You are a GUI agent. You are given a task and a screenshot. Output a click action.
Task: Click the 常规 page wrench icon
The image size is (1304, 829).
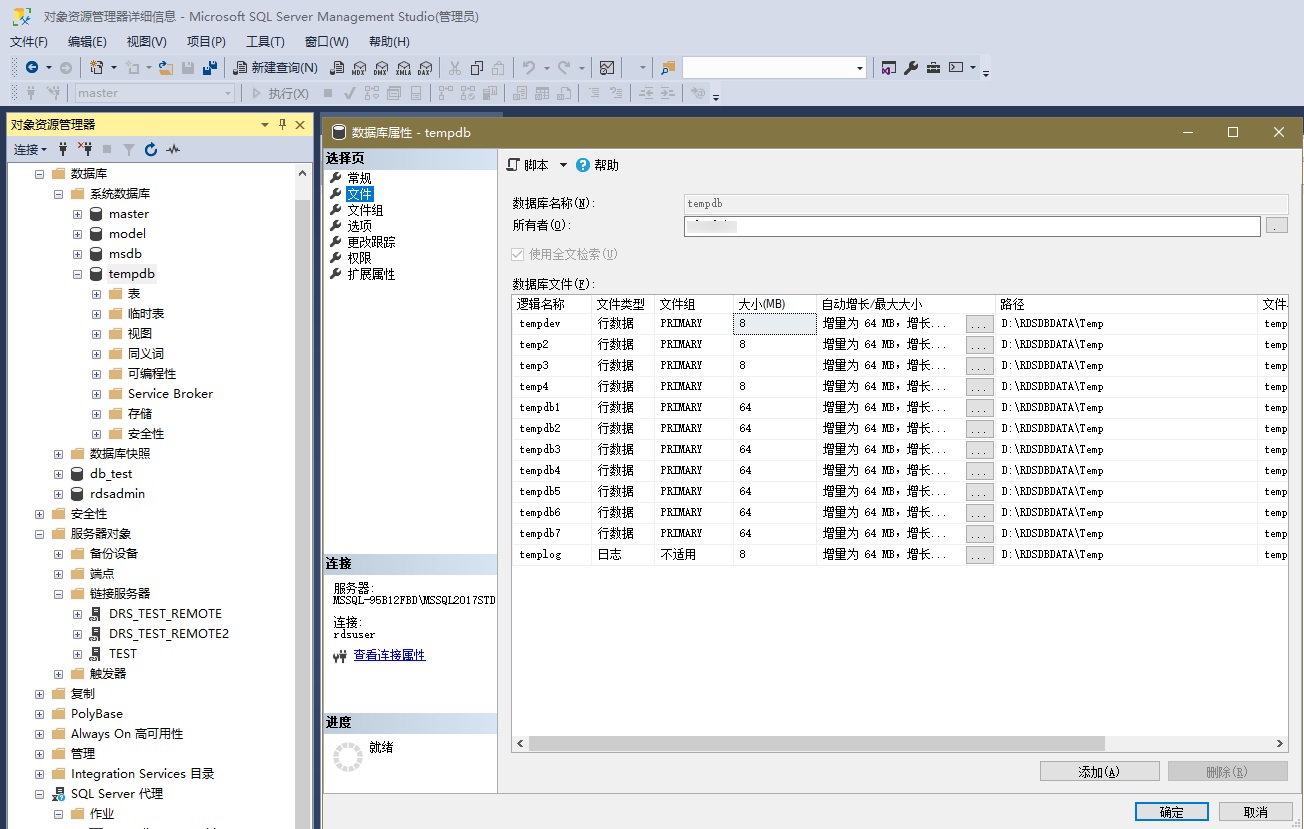(336, 178)
